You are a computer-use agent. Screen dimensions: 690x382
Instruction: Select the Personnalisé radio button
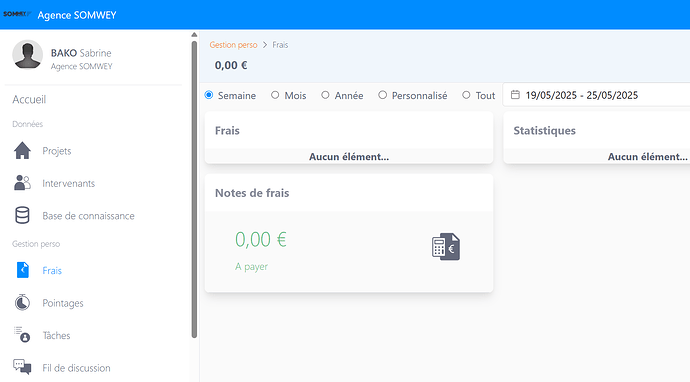point(382,95)
